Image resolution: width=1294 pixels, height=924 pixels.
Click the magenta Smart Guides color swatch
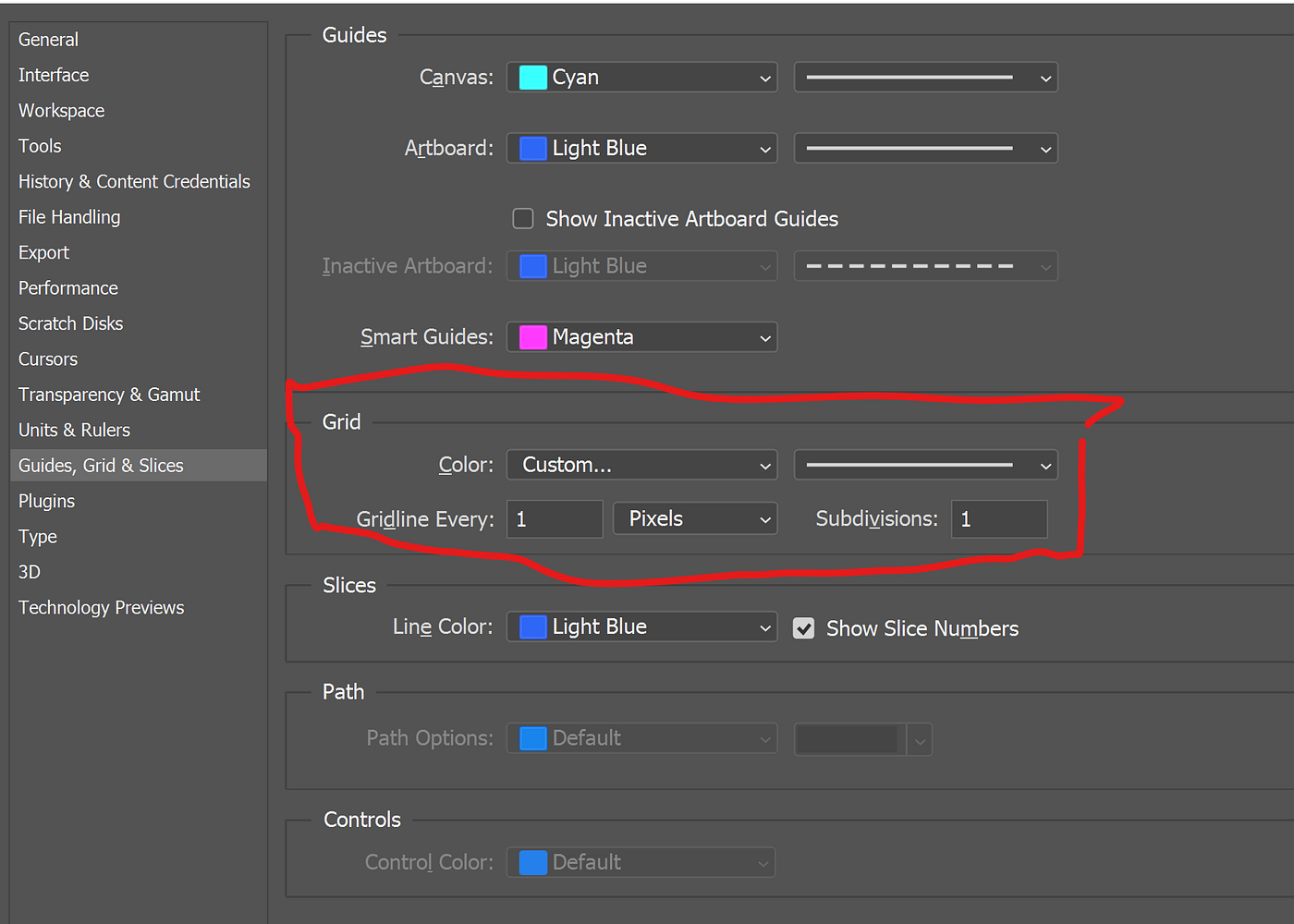pyautogui.click(x=532, y=336)
